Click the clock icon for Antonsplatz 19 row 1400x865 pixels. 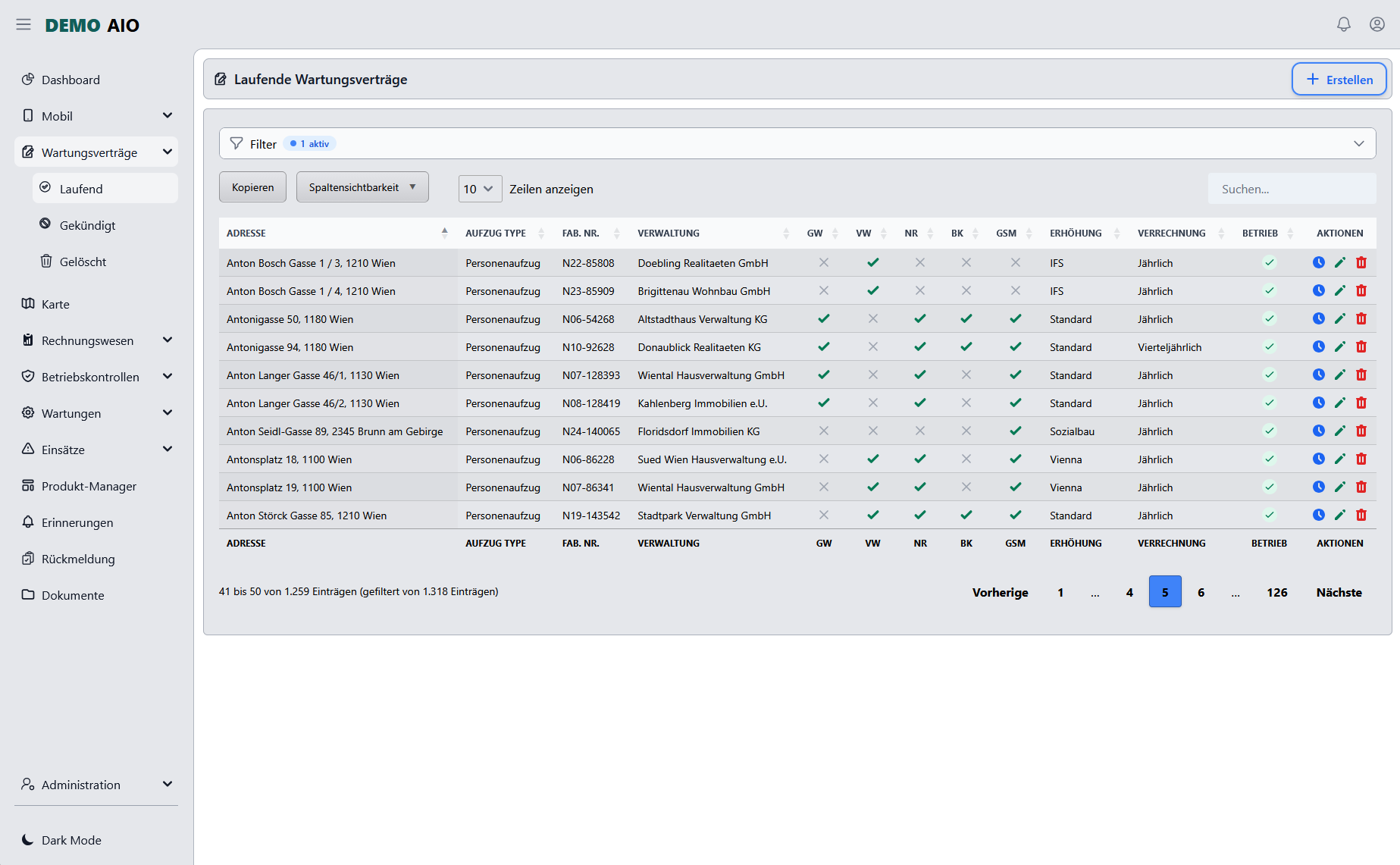pyautogui.click(x=1319, y=487)
